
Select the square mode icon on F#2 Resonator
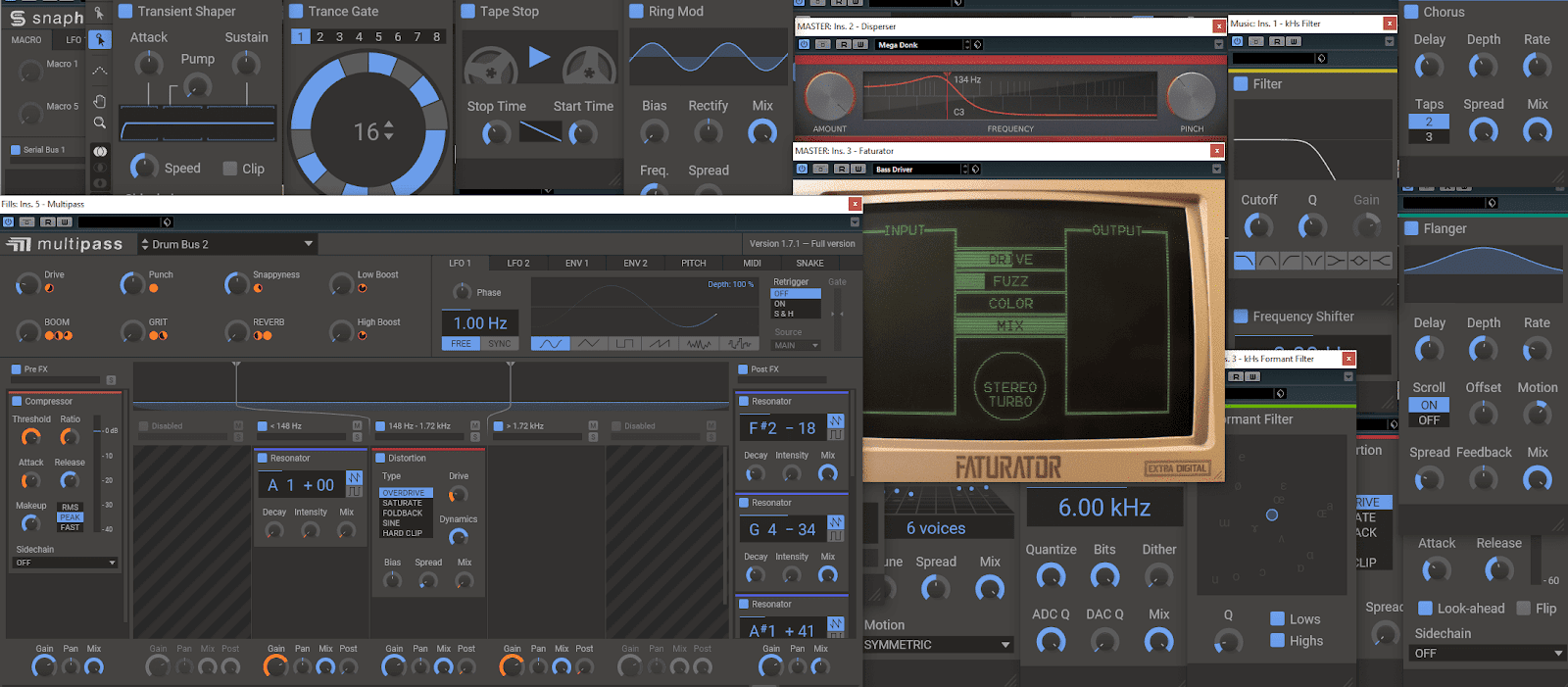click(836, 434)
